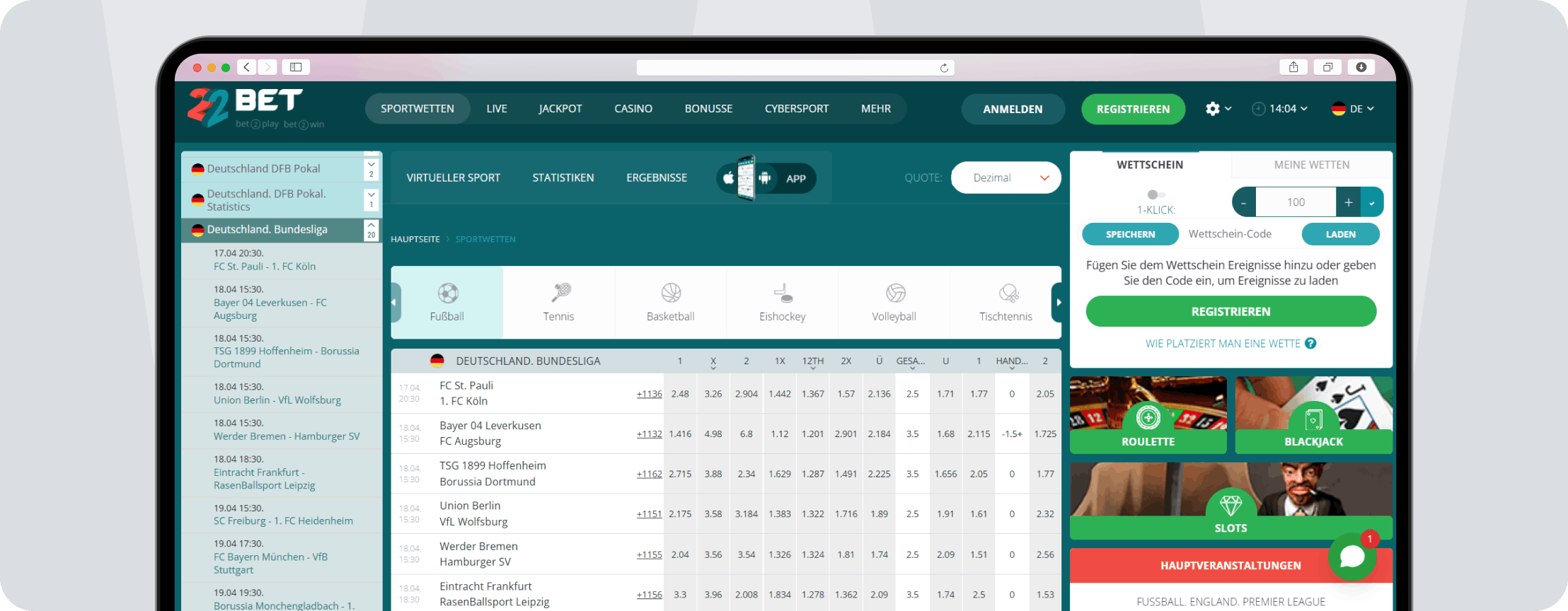Select odds 2.48 for FC St. Pauli

click(x=680, y=394)
